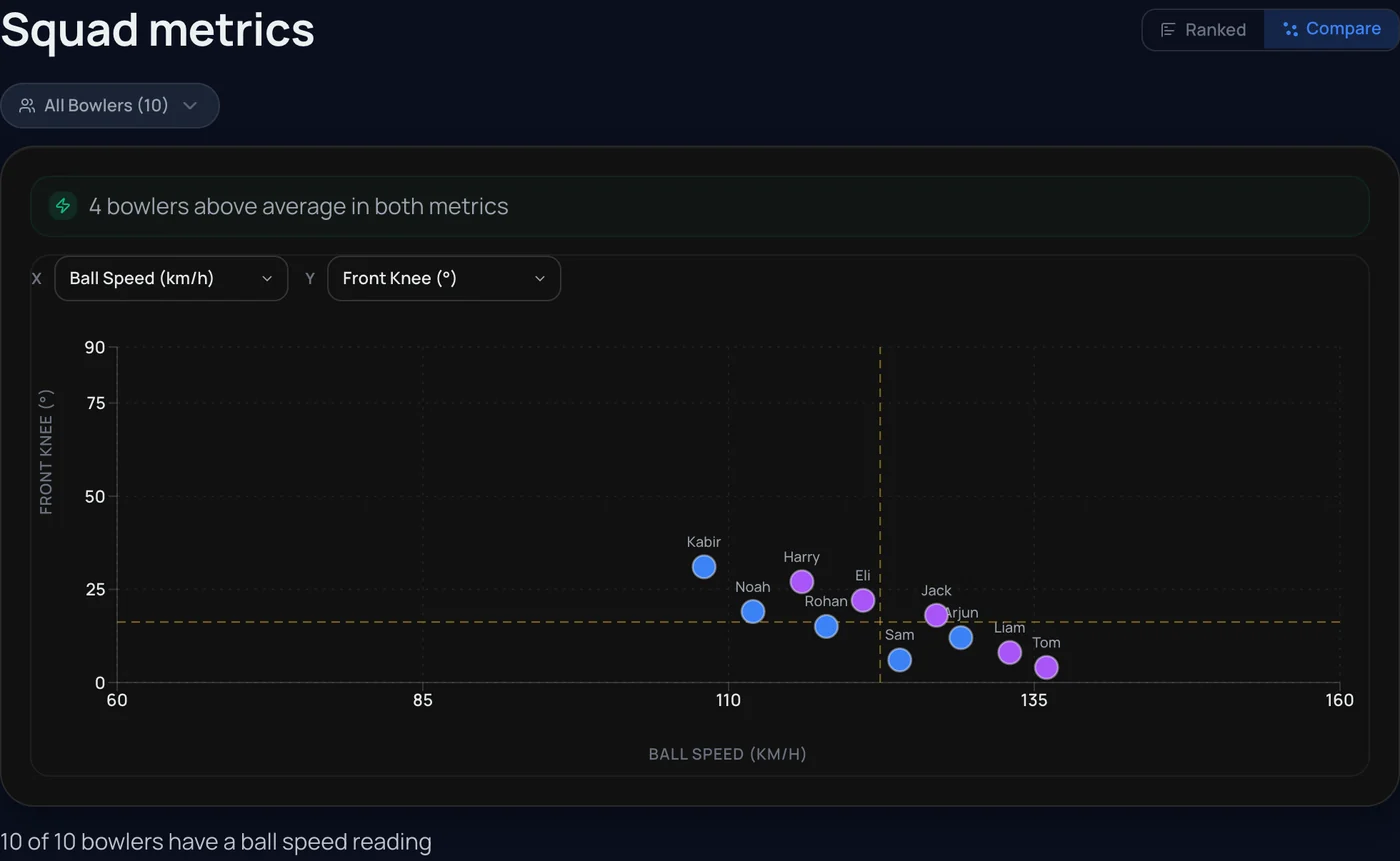Click the BALL SPEED (KM/H) axis title
Screen dimensions: 1400x861
728,754
